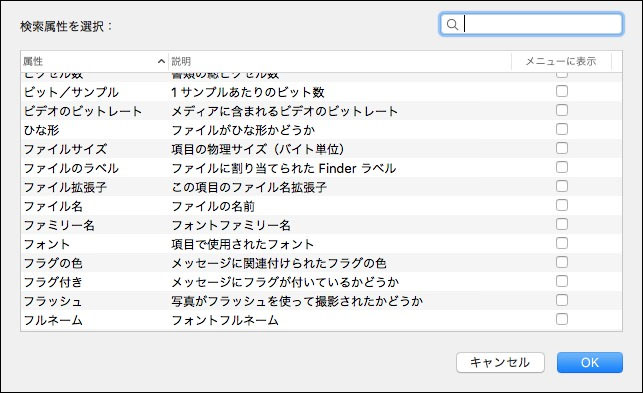Click description ファイルがひな形かどうか
This screenshot has width=643, height=393.
pyautogui.click(x=243, y=130)
